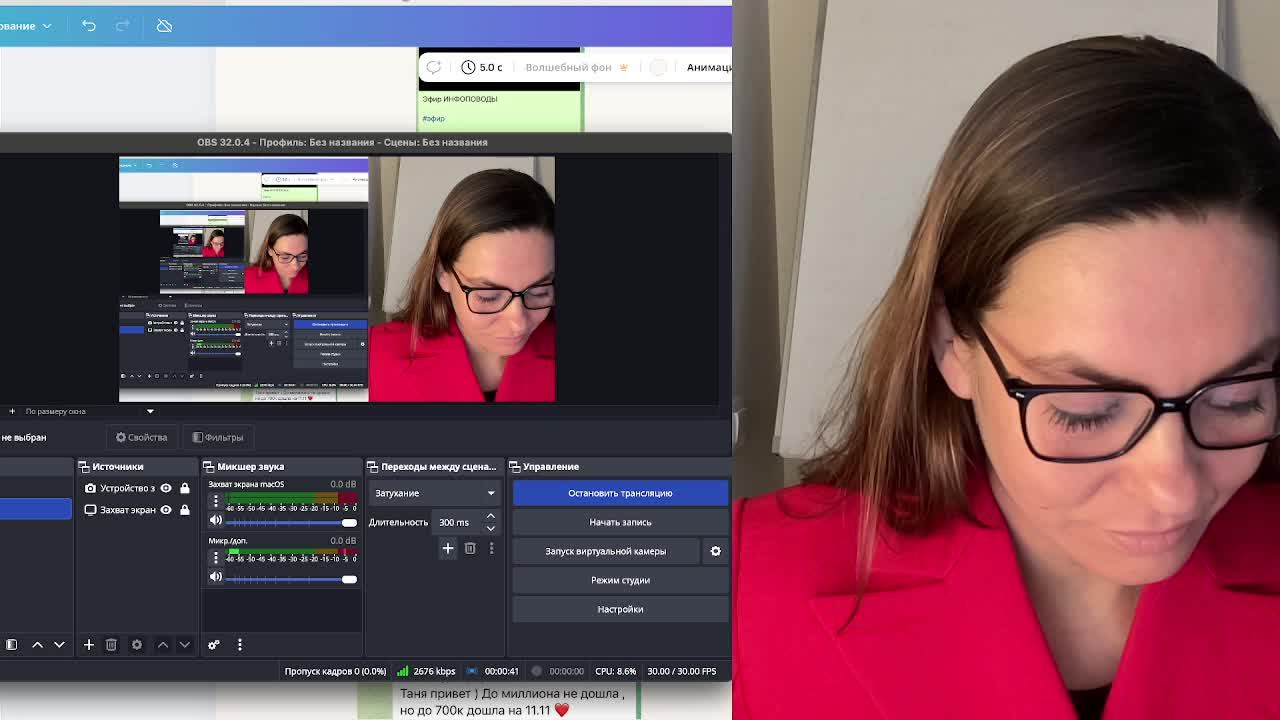Toggle the lock on Устройство з source
Image resolution: width=1280 pixels, height=720 pixels.
(184, 488)
